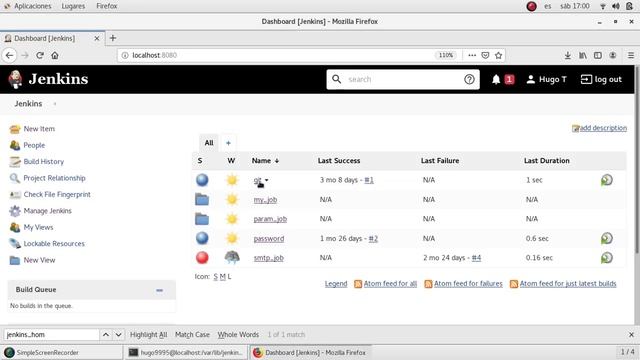Expand the Jenkins breadcrumb arrow
The width and height of the screenshot is (640, 360).
[55, 104]
